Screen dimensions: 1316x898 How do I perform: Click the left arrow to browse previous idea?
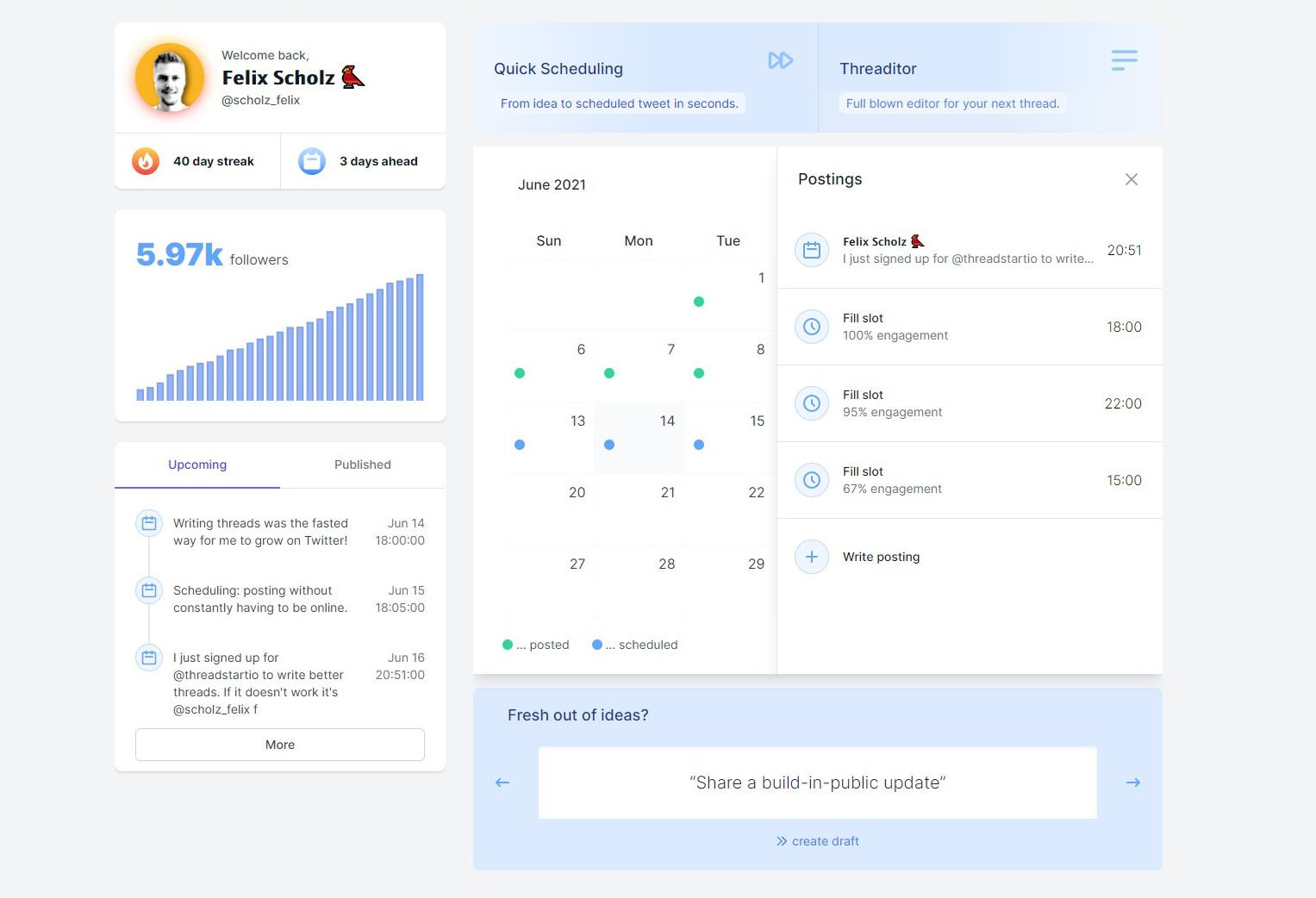[x=502, y=783]
